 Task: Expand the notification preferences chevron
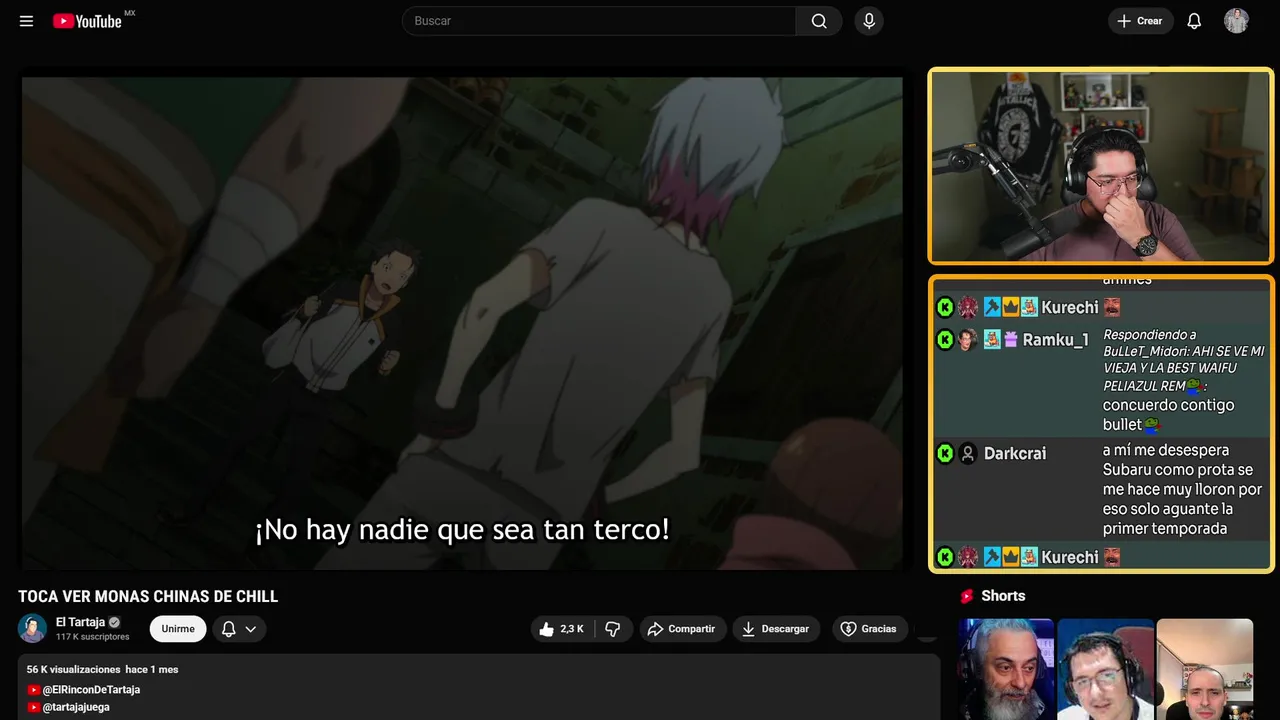pyautogui.click(x=251, y=629)
